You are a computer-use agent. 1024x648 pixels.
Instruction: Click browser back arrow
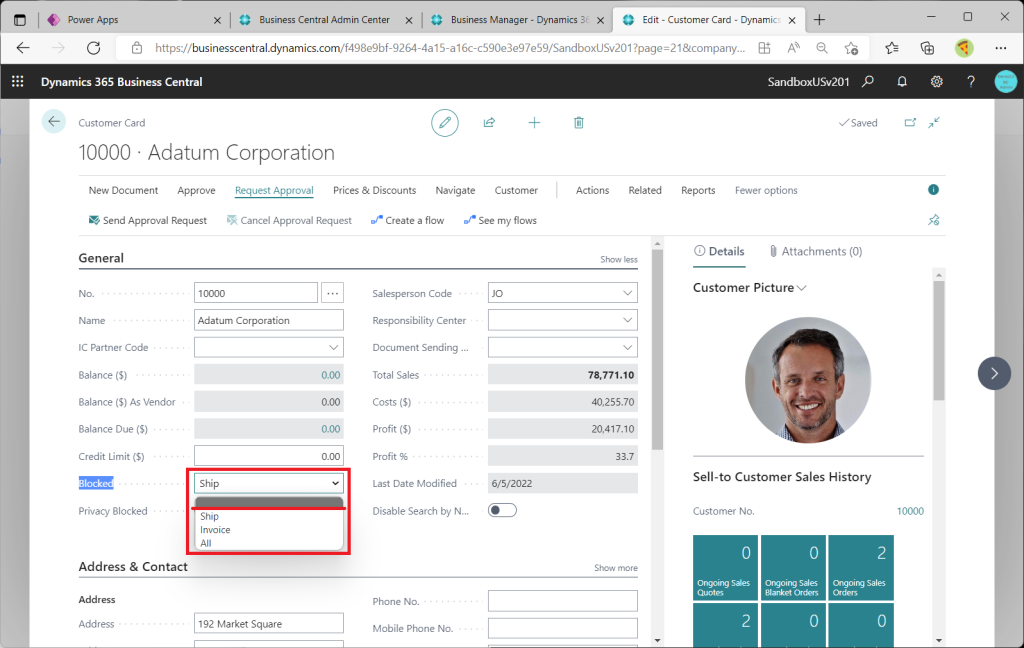pyautogui.click(x=24, y=48)
